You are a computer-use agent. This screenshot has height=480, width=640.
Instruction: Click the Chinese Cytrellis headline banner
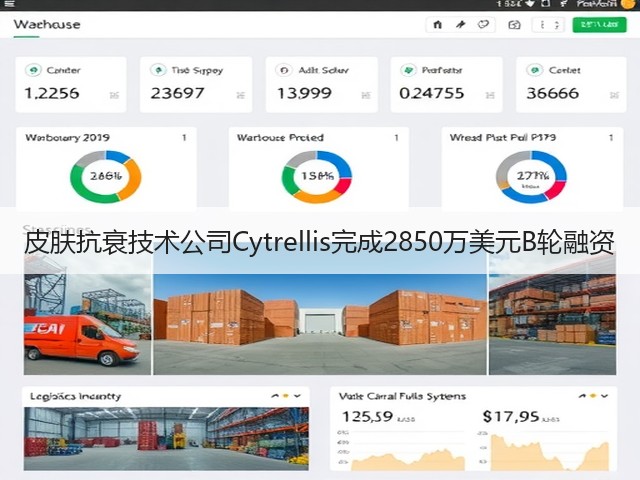tap(319, 242)
